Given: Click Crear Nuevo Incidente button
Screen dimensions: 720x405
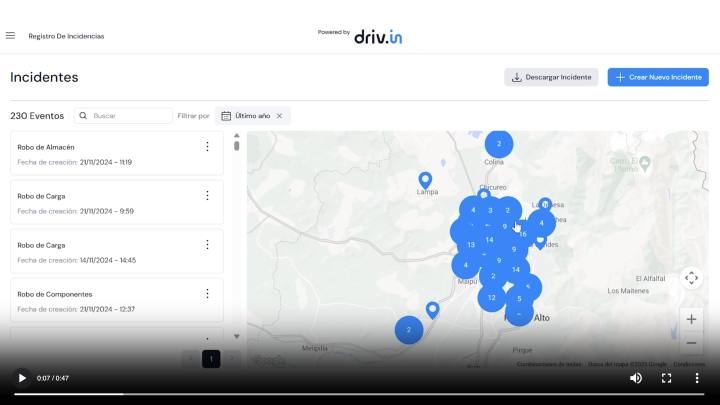Looking at the screenshot, I should (657, 77).
